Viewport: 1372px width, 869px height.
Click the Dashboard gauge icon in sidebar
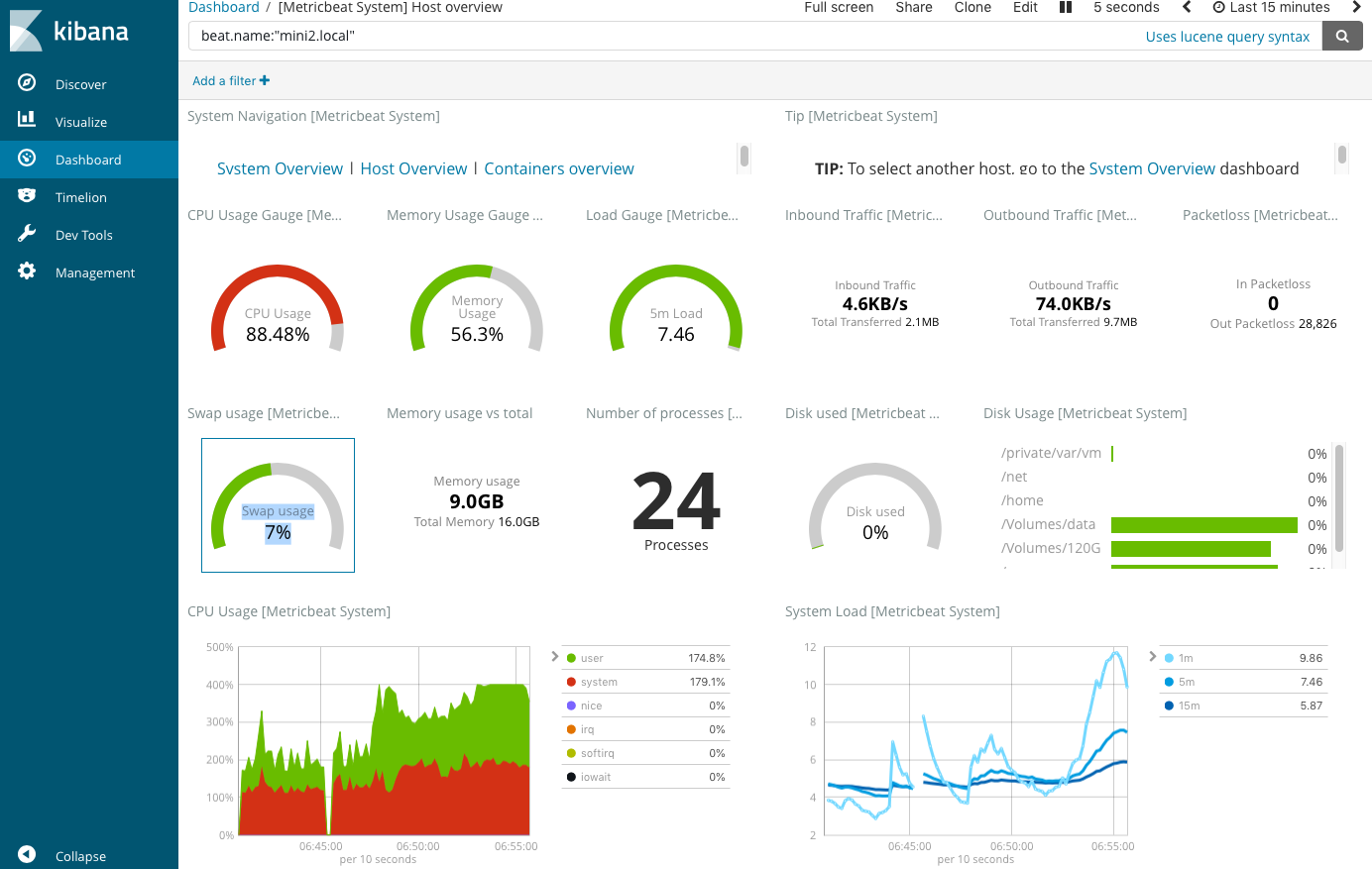point(27,159)
